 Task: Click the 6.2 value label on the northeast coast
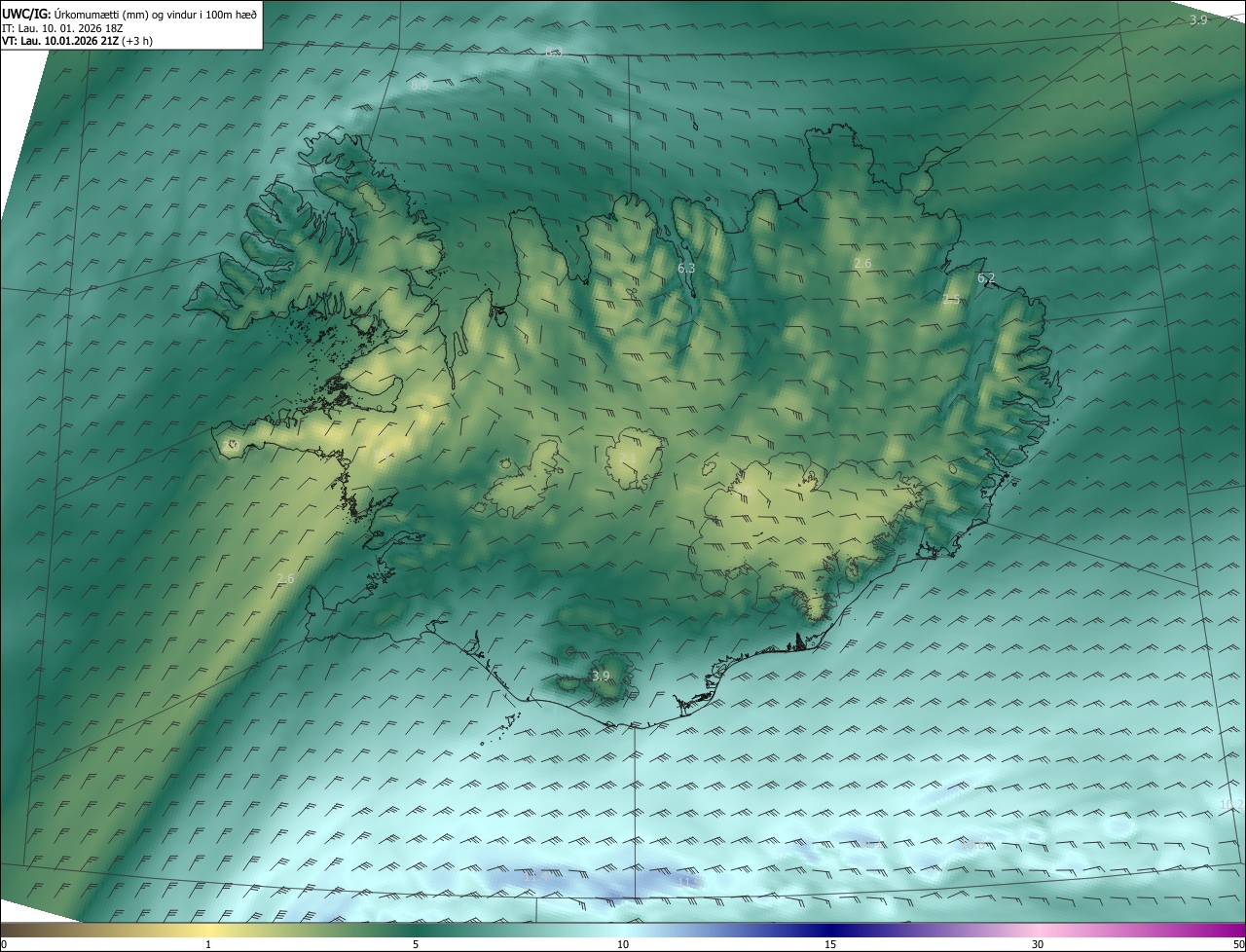(x=986, y=278)
